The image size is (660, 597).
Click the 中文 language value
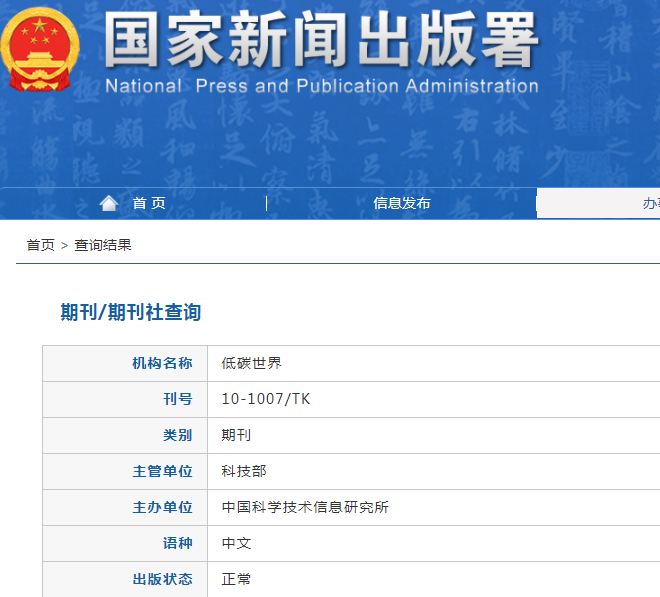pos(236,543)
